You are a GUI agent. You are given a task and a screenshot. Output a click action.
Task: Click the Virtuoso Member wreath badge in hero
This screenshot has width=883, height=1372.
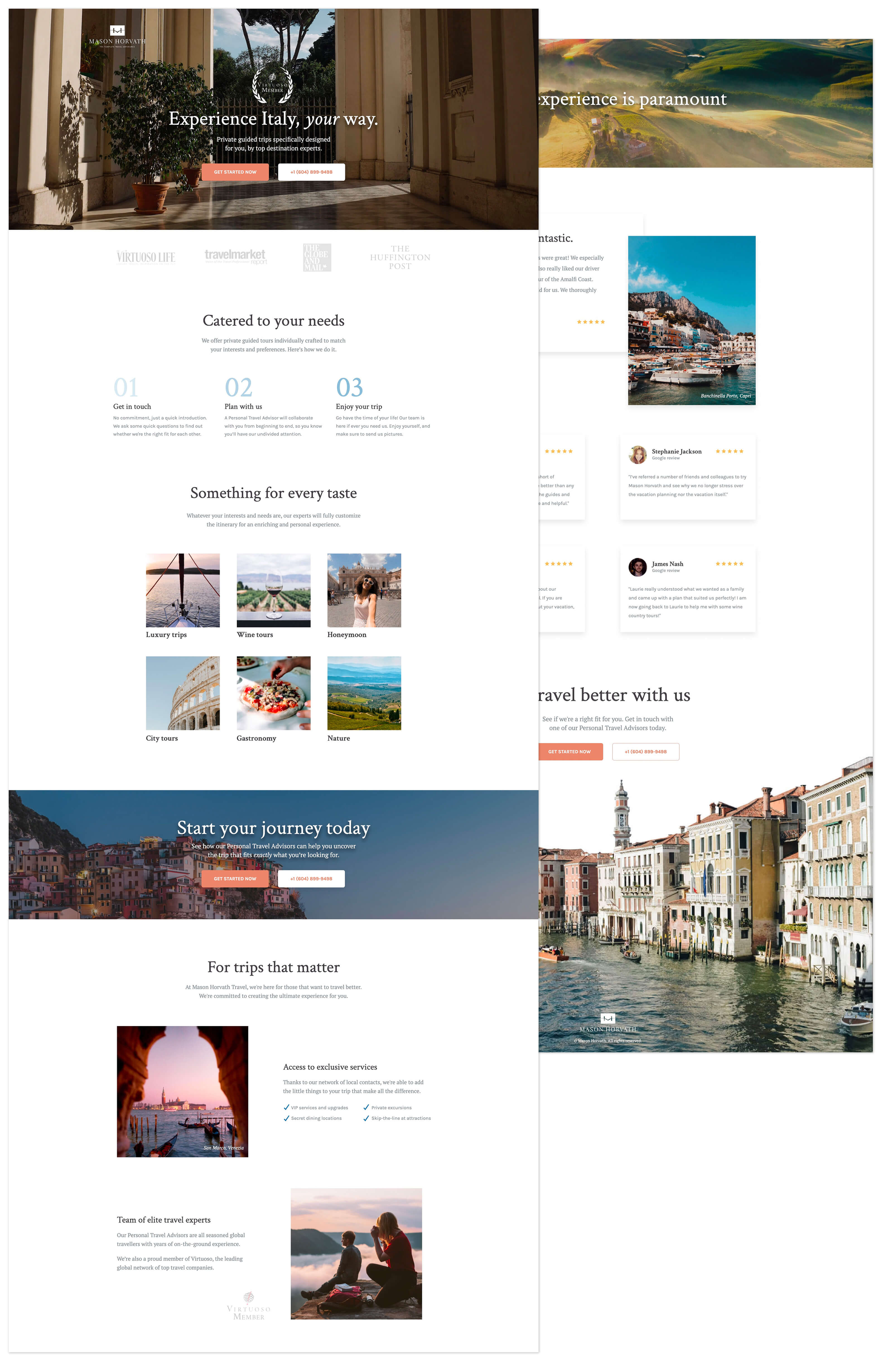point(273,85)
